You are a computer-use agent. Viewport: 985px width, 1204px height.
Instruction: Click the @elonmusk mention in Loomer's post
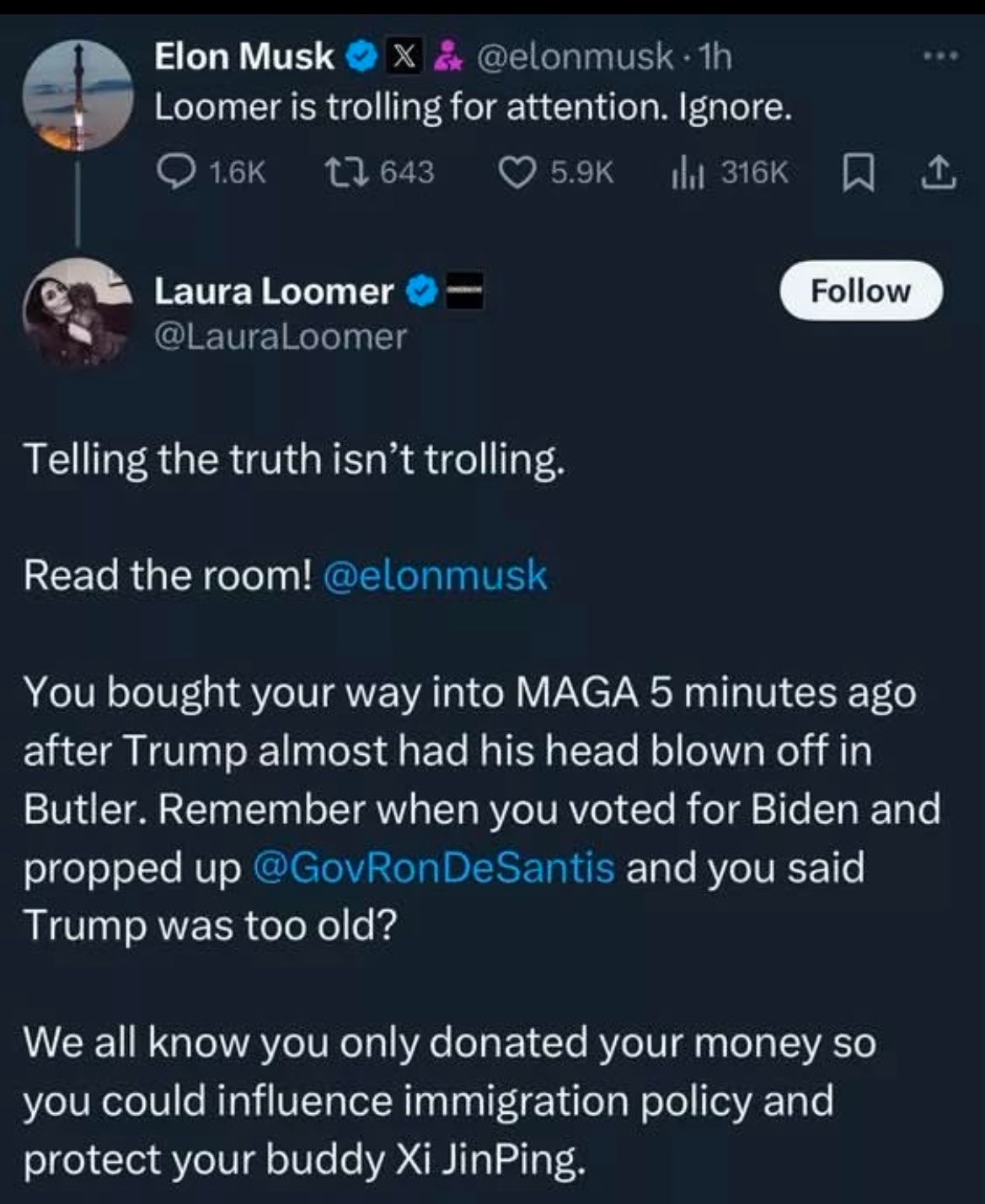point(435,575)
